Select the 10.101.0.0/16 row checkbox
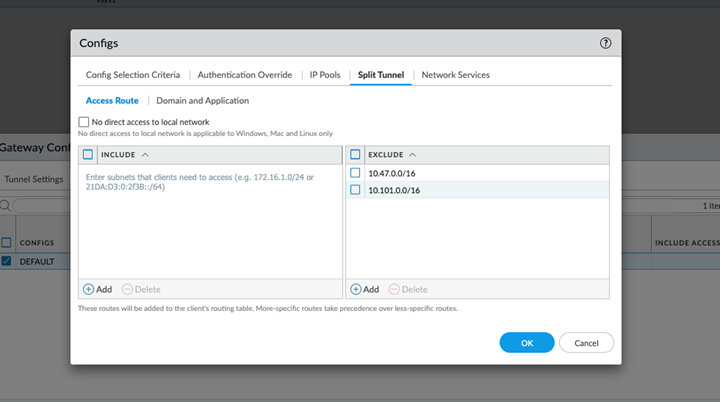720x402 pixels. pyautogui.click(x=355, y=190)
